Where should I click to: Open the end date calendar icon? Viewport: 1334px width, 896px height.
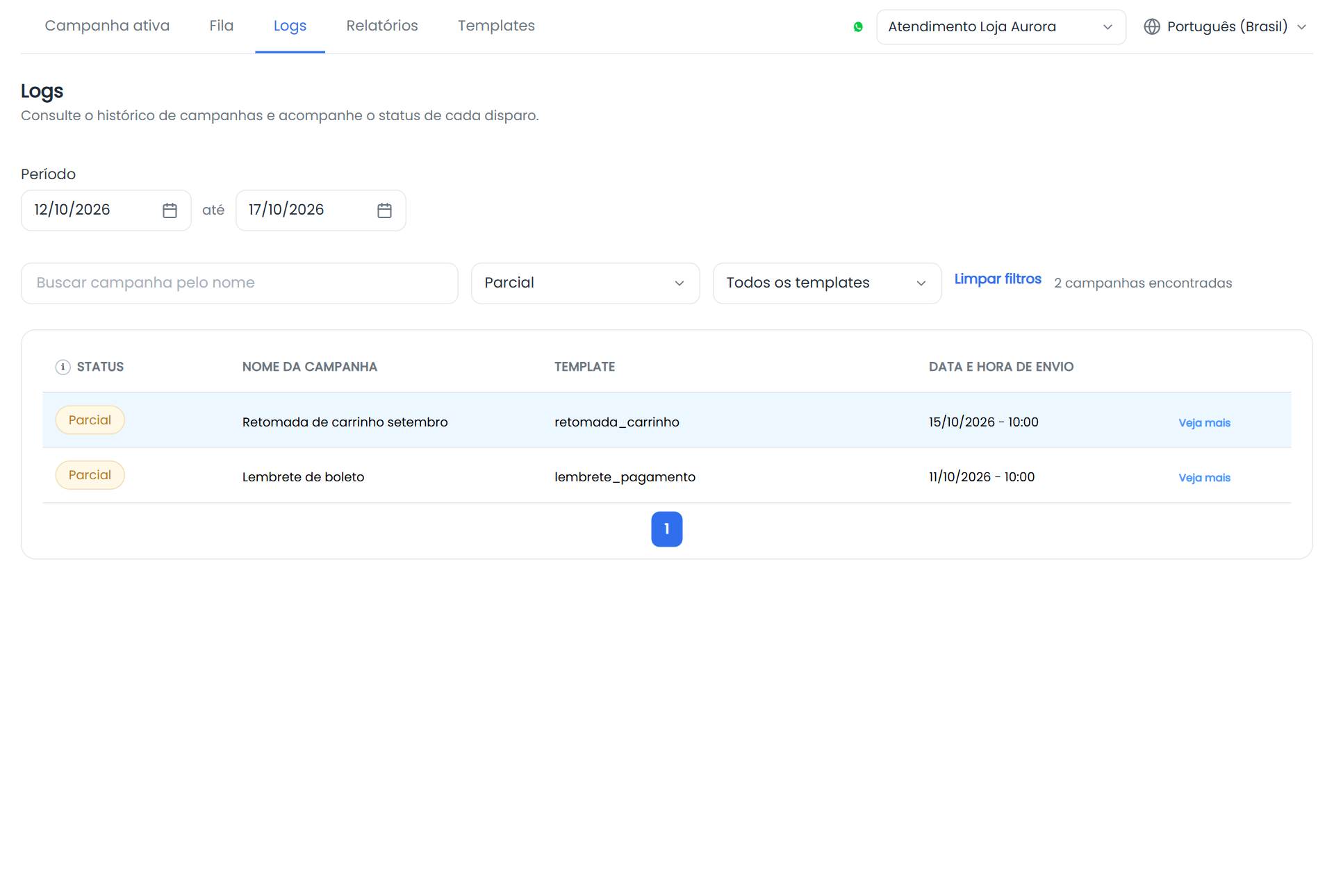[x=384, y=210]
